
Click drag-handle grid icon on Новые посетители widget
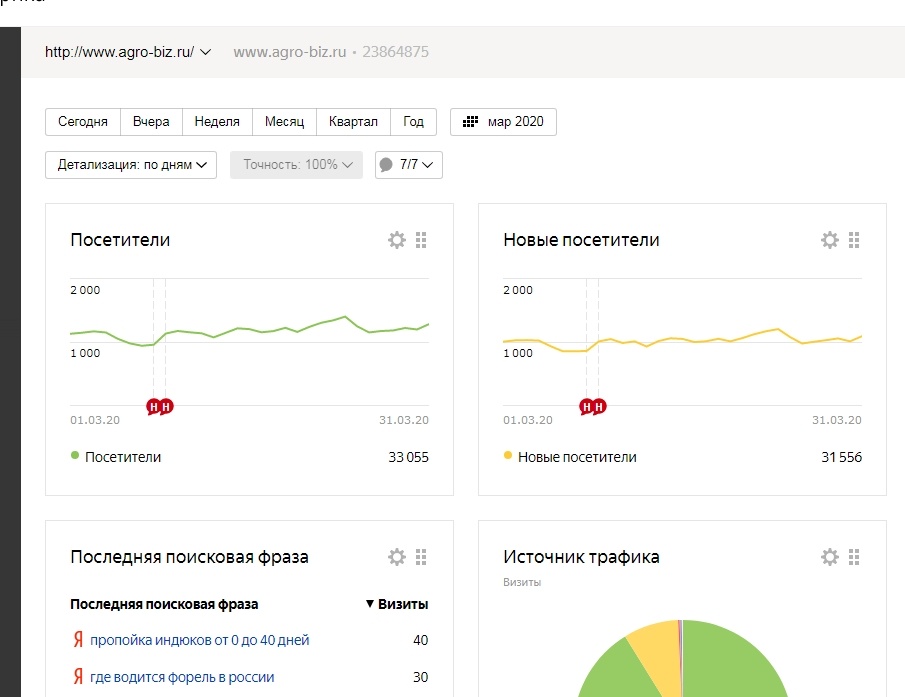pos(854,240)
